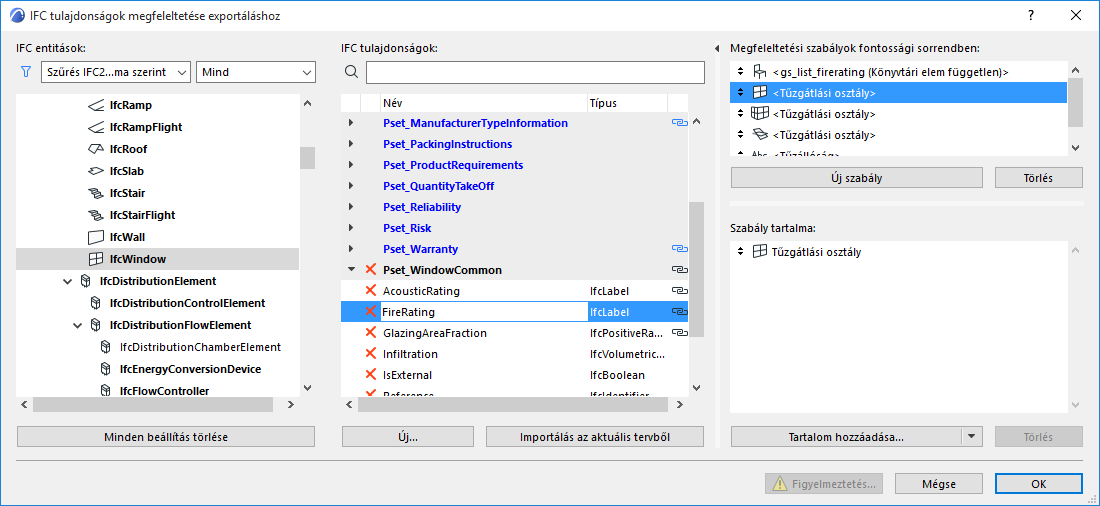Screen dimensions: 1100x506
Task: Click the IfcStair icon
Action: 95,192
